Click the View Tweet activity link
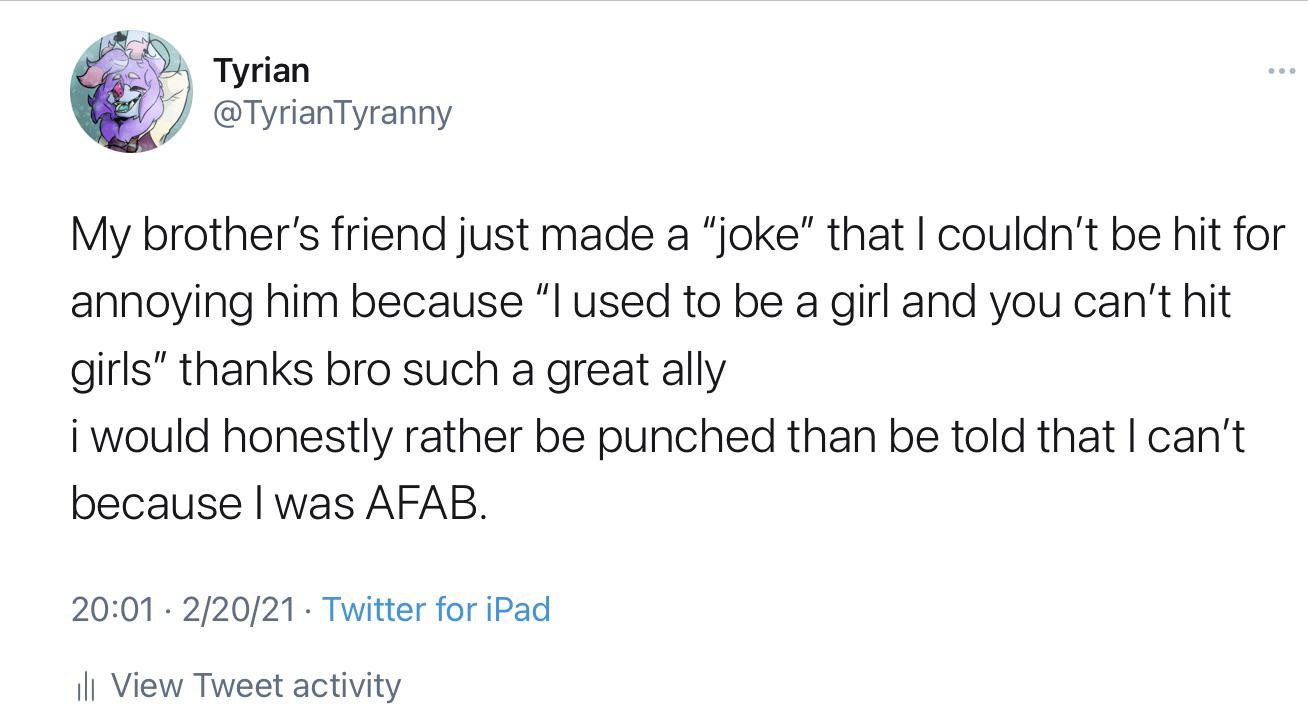 click(256, 686)
